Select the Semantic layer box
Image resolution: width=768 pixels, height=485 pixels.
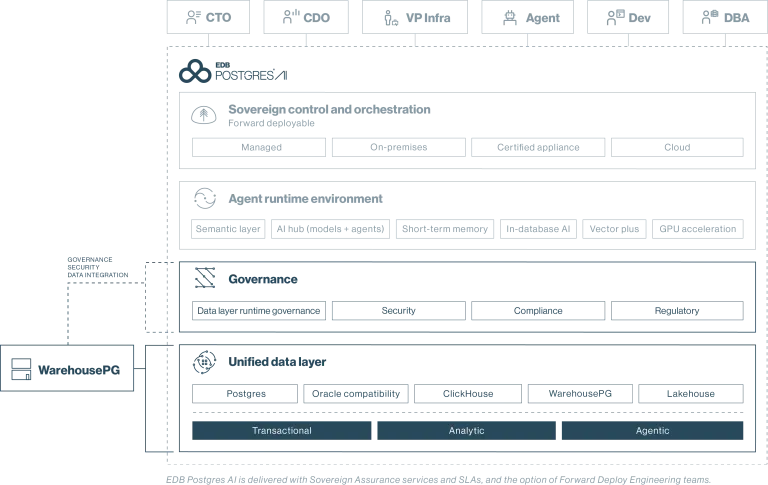click(228, 229)
